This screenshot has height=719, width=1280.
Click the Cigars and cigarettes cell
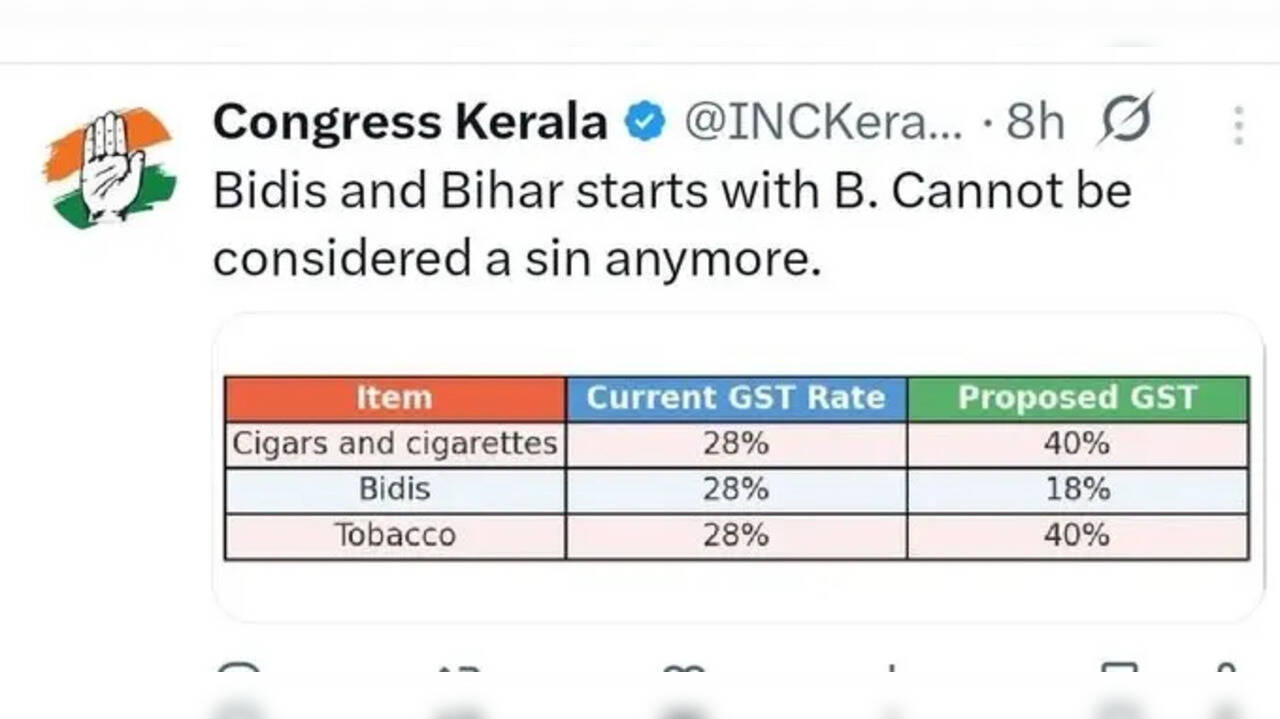pos(395,444)
